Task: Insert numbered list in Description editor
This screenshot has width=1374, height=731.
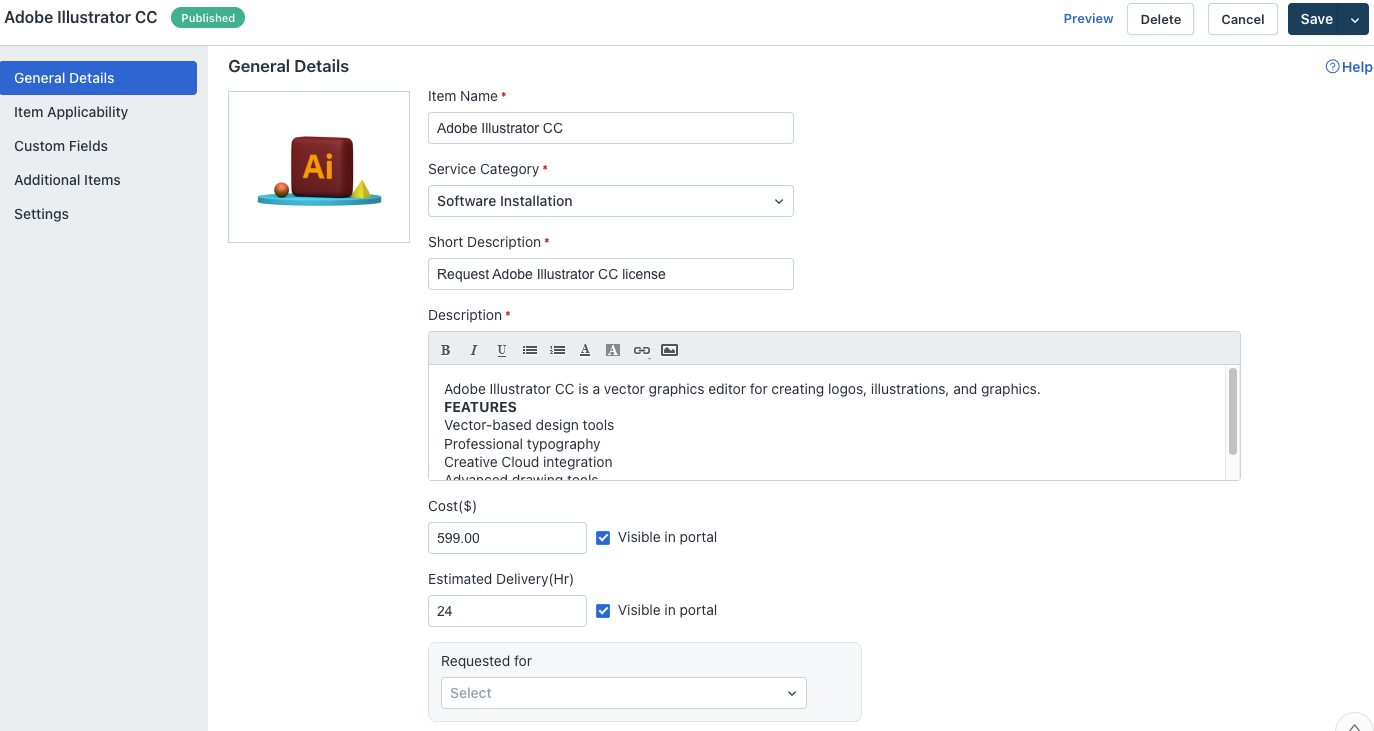Action: point(558,350)
